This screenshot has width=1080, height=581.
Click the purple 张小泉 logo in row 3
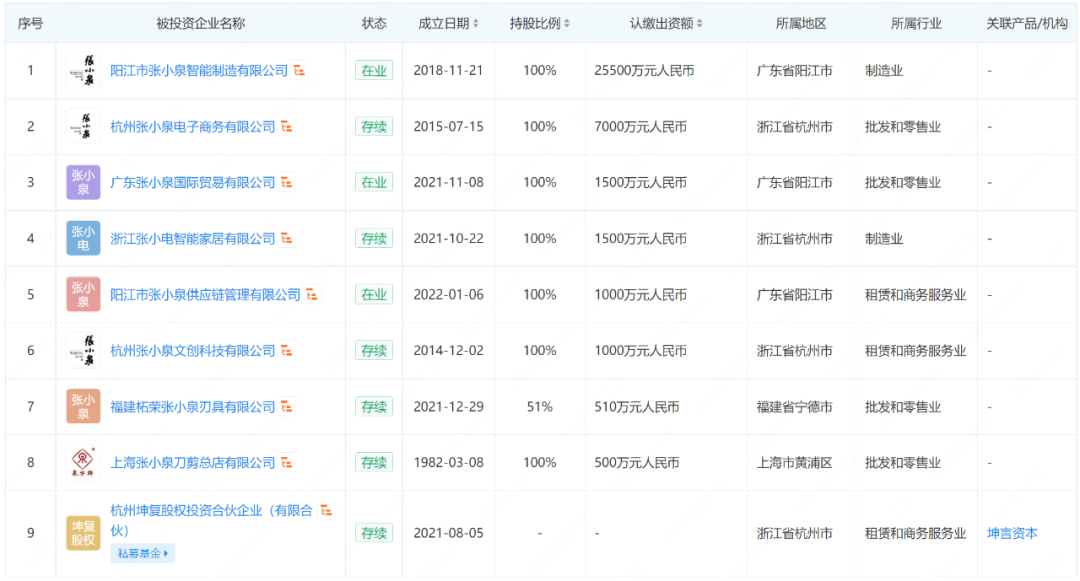[83, 182]
